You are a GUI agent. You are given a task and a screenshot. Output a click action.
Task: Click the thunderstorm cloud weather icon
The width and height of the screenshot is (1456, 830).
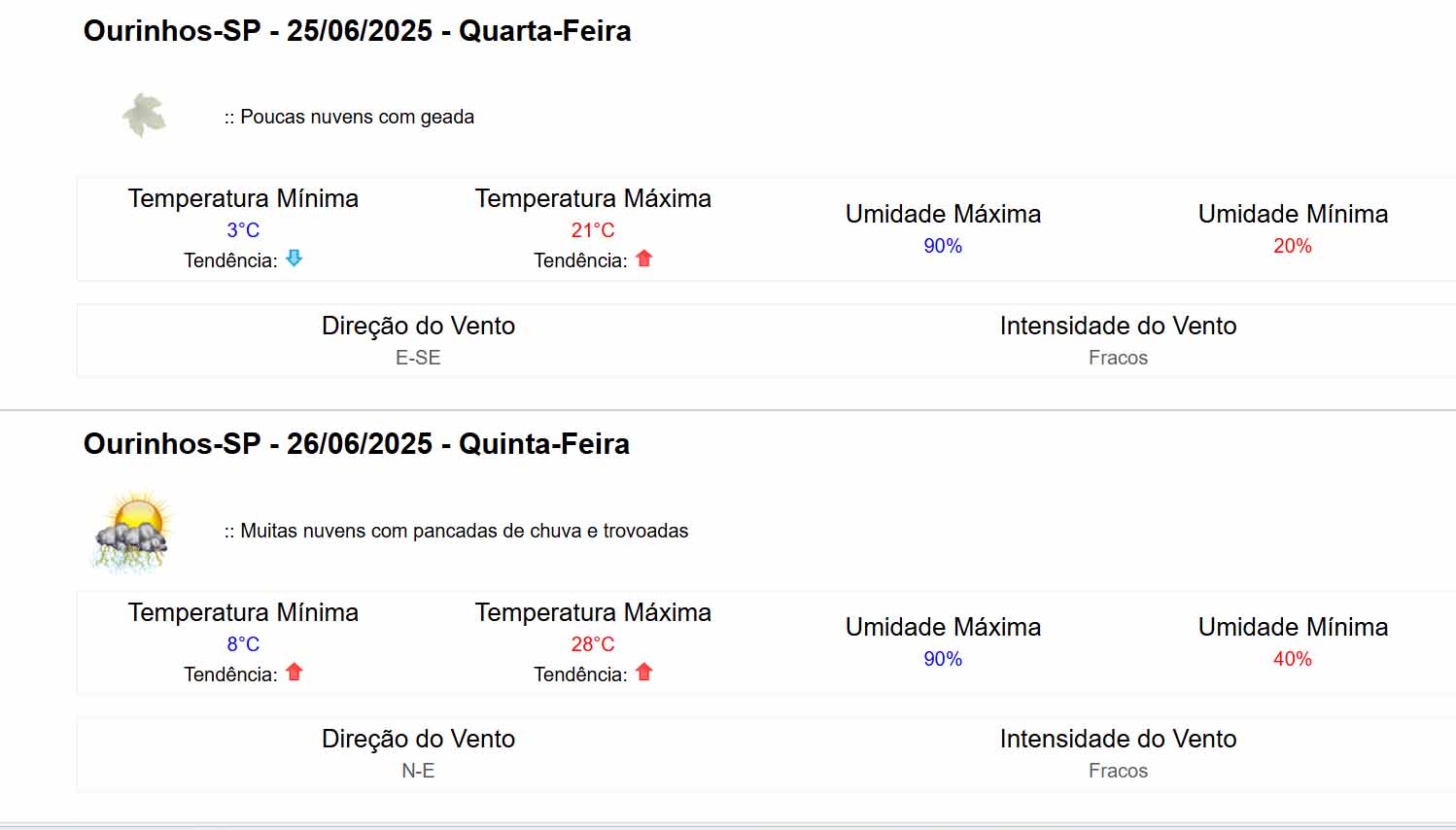133,530
